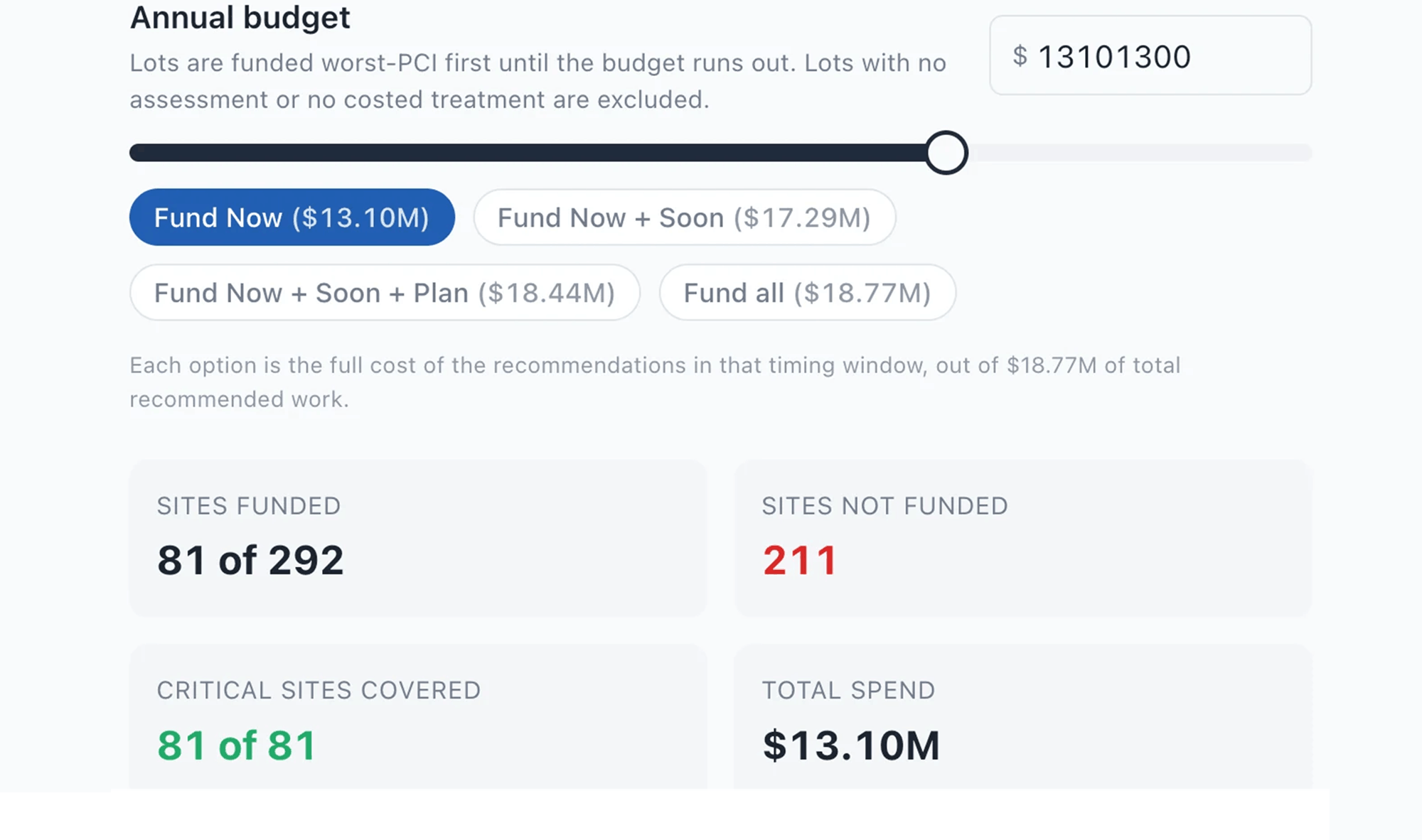Pick Fund Now + Soon + Plan ($18.44M)
Screen dimensions: 1422x840
pyautogui.click(x=385, y=293)
